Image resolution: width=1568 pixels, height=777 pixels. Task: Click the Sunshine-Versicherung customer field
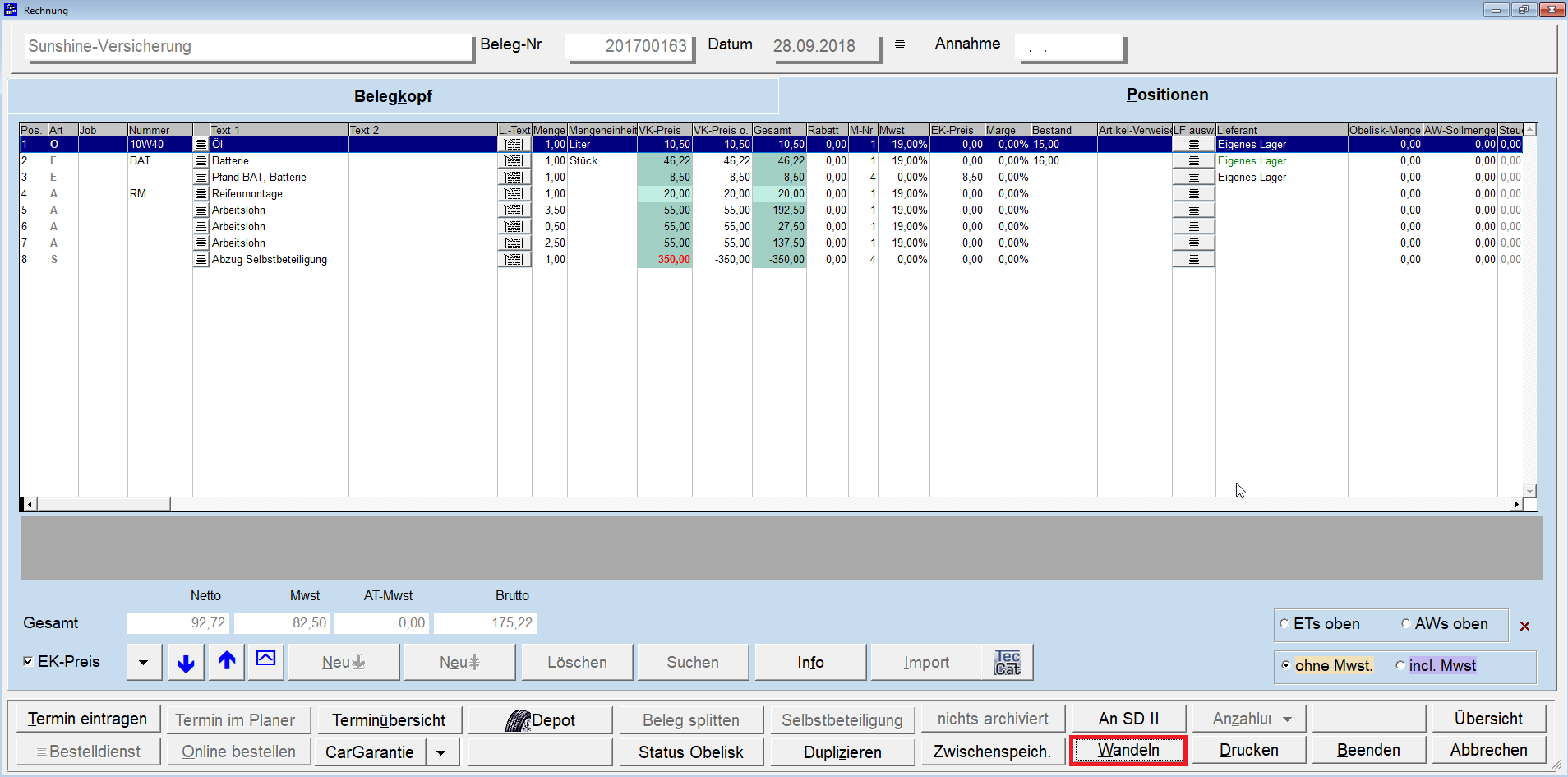[x=247, y=47]
